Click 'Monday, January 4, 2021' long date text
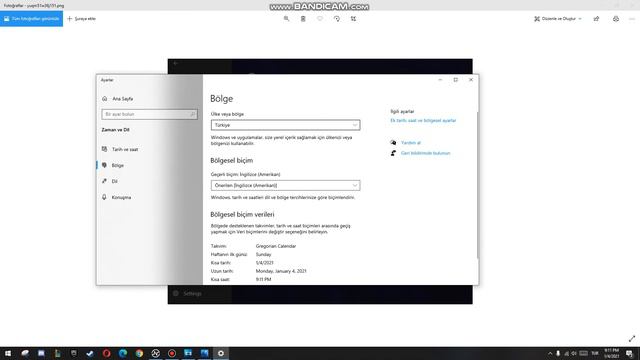The height and width of the screenshot is (360, 640). click(281, 271)
